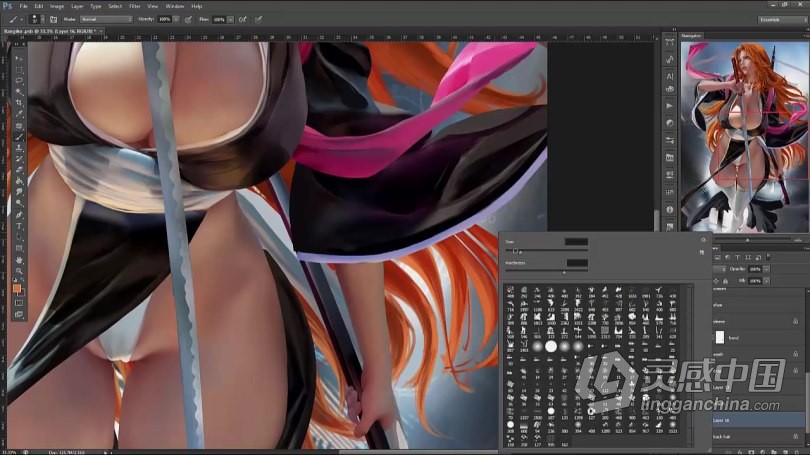Image resolution: width=810 pixels, height=455 pixels.
Task: Select the Healing Brush tool
Action: click(x=19, y=125)
